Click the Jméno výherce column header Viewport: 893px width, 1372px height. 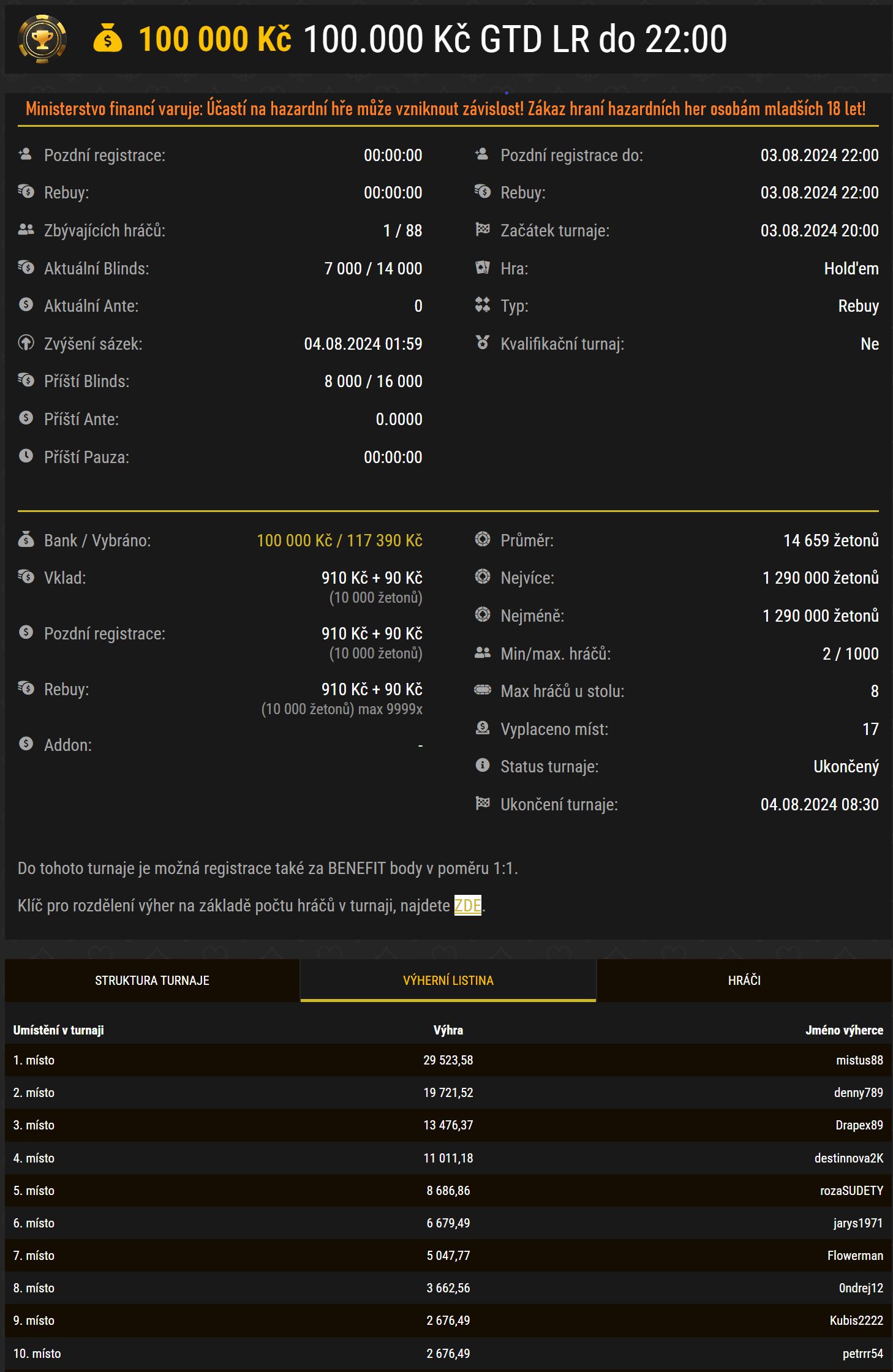point(844,1030)
